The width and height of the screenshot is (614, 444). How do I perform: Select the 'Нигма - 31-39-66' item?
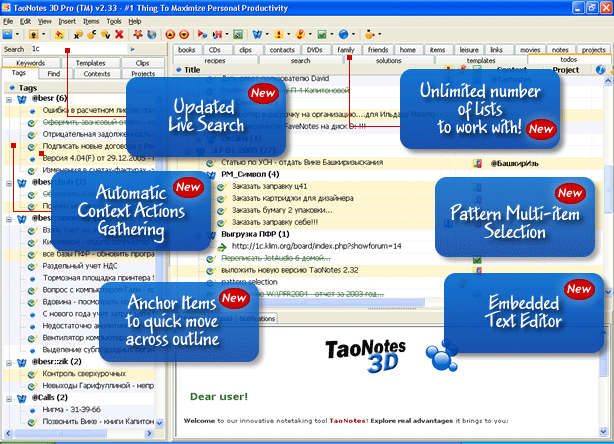point(72,410)
